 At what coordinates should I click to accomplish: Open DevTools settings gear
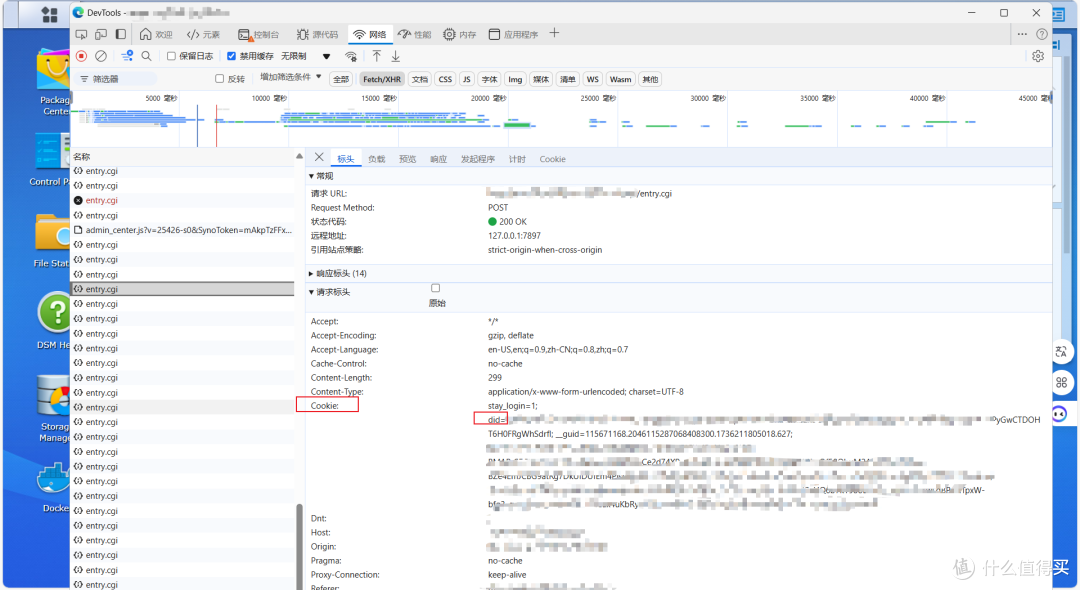[x=1038, y=56]
